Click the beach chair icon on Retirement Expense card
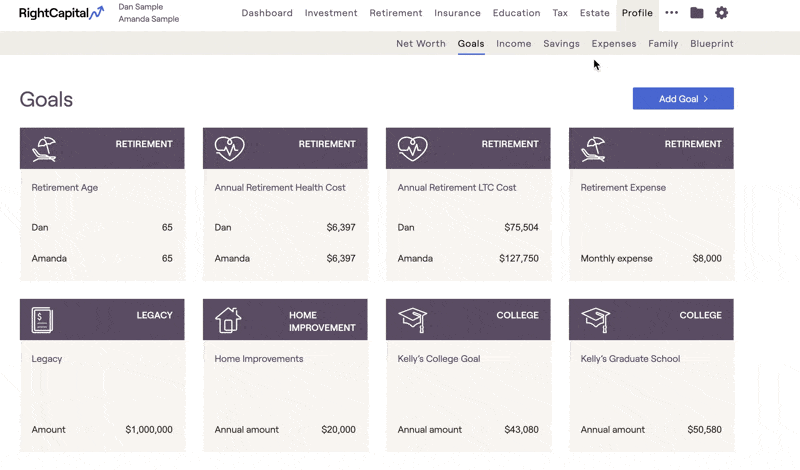 click(594, 149)
